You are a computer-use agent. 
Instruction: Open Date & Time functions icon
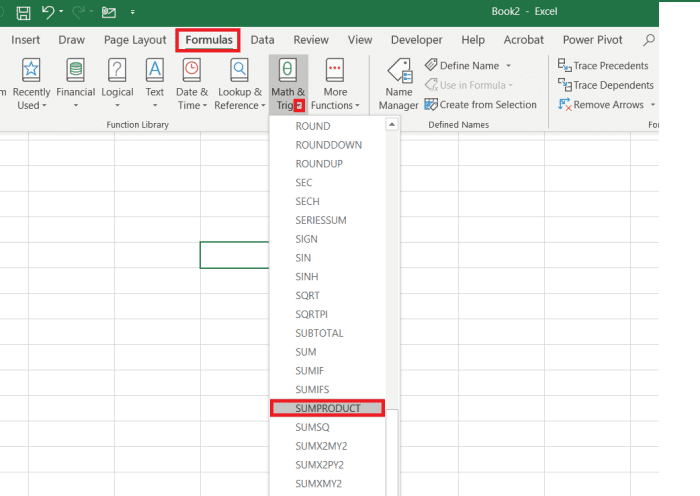192,71
